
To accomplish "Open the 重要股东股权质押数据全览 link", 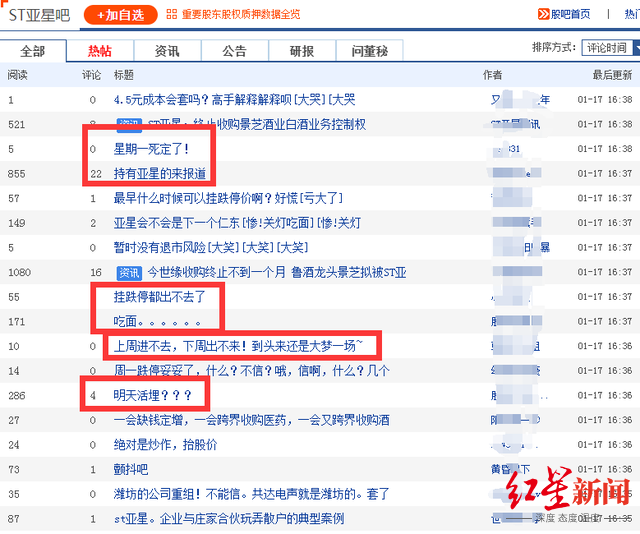I will tap(241, 14).
